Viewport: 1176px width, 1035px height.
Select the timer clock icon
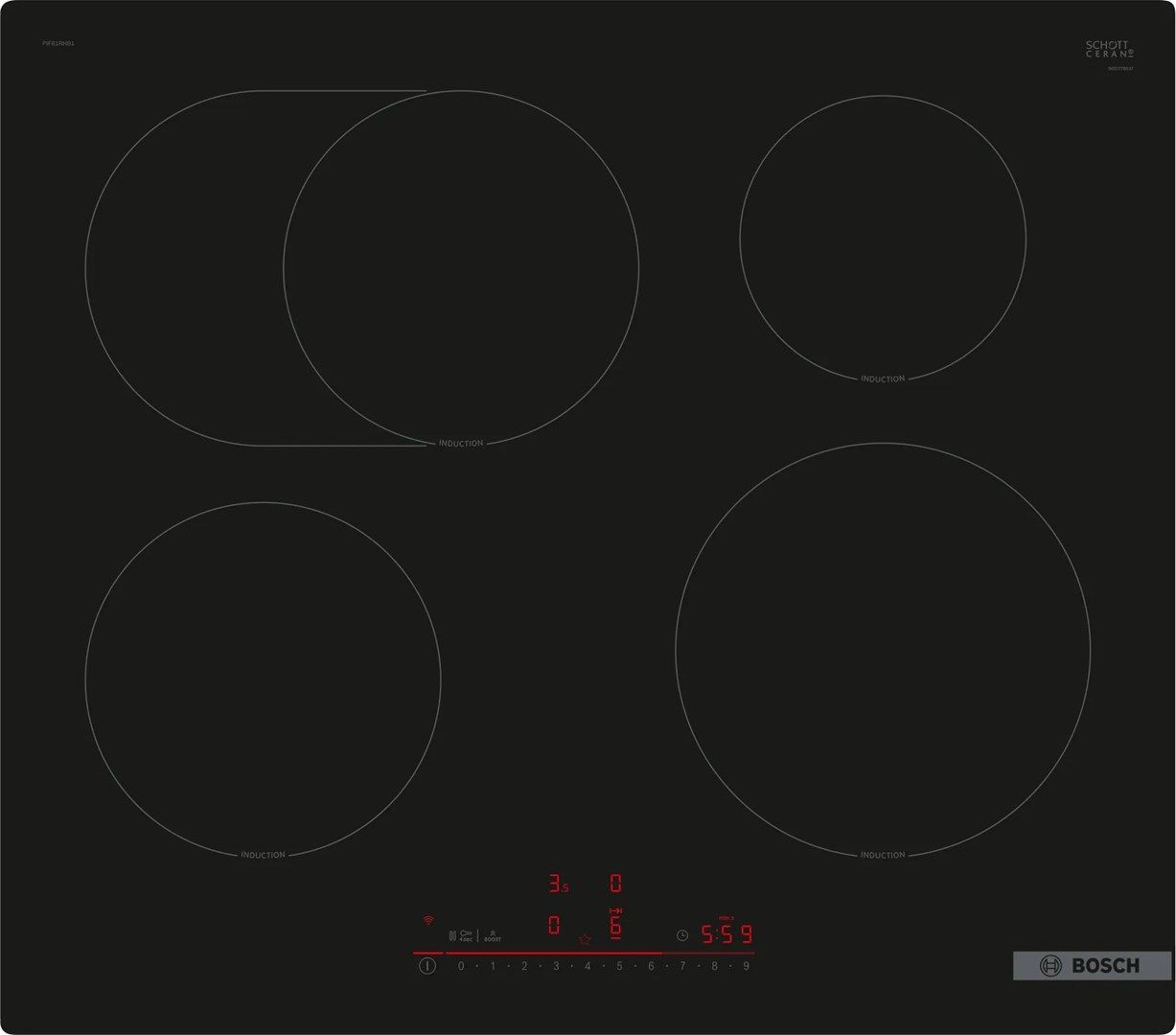pos(681,934)
